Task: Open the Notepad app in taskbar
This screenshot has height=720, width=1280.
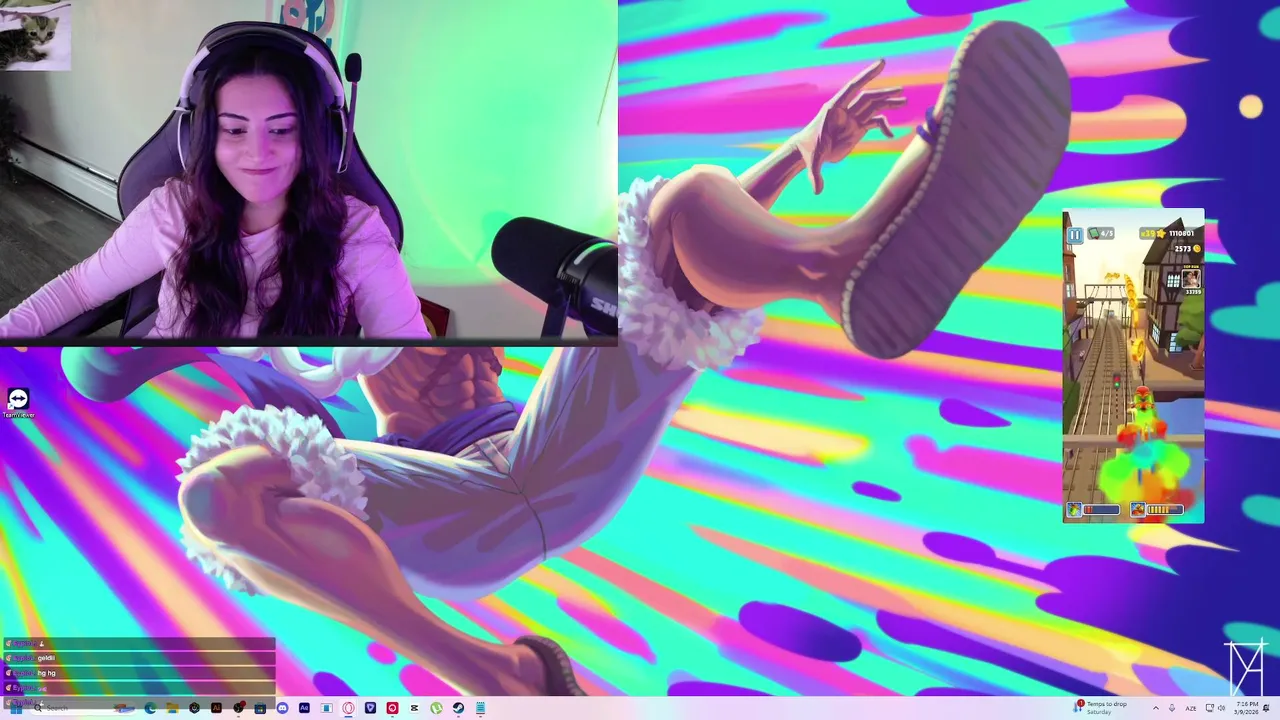Action: click(x=480, y=708)
